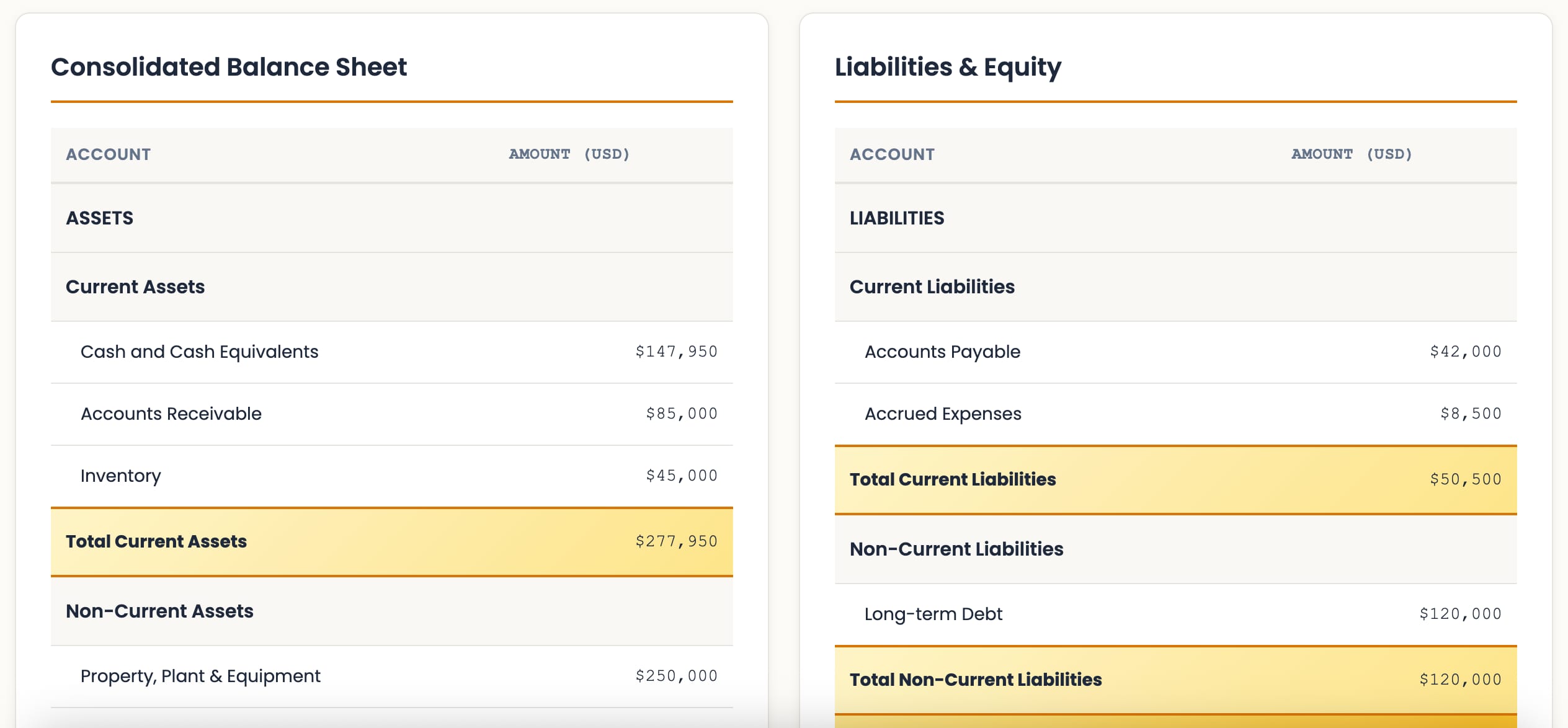
Task: Click the "Total Non-Current Liabilities" label
Action: point(976,680)
